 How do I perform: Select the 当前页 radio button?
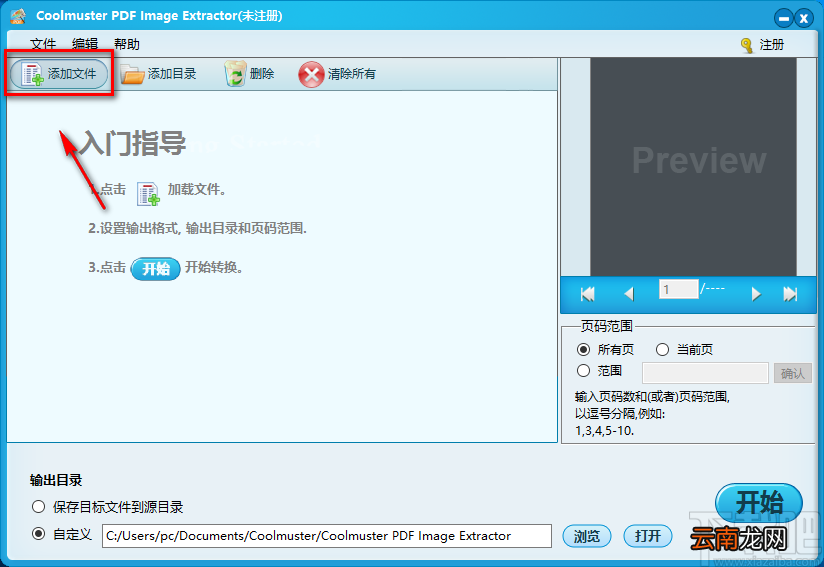(662, 349)
